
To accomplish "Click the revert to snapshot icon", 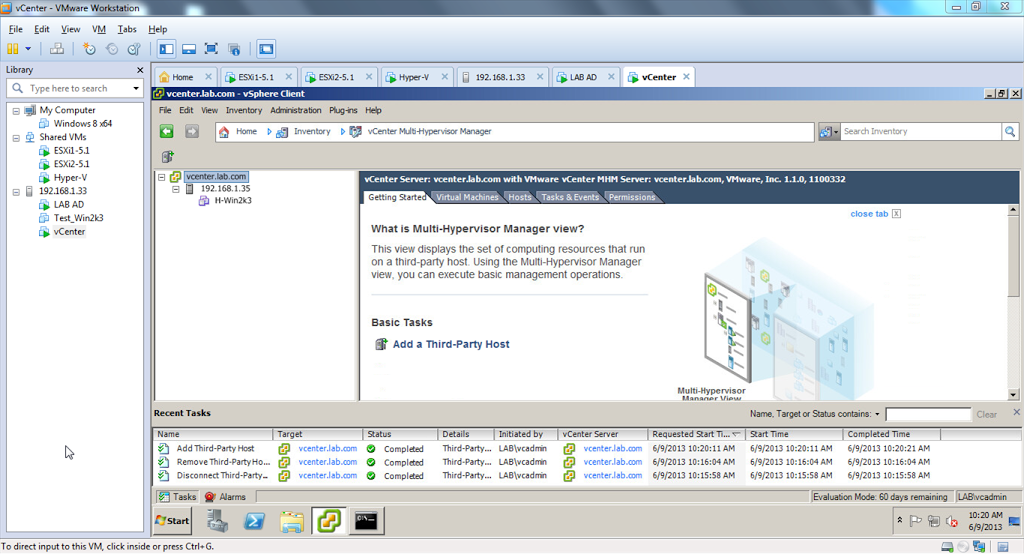I will click(x=112, y=49).
